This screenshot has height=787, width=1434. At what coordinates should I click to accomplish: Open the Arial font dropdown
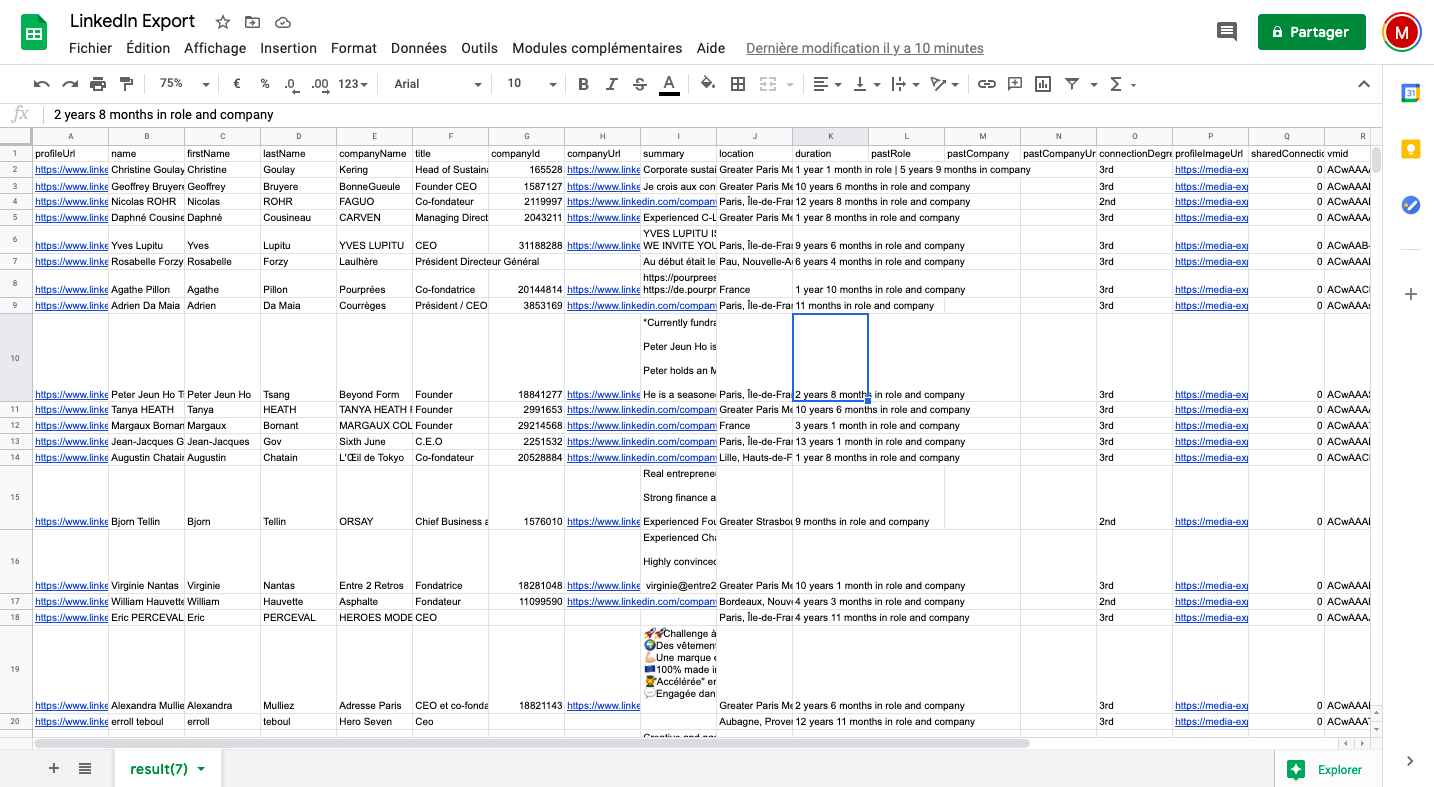click(x=437, y=84)
